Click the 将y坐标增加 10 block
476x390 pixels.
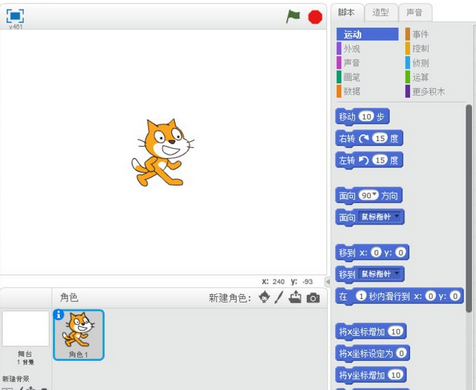coord(371,375)
